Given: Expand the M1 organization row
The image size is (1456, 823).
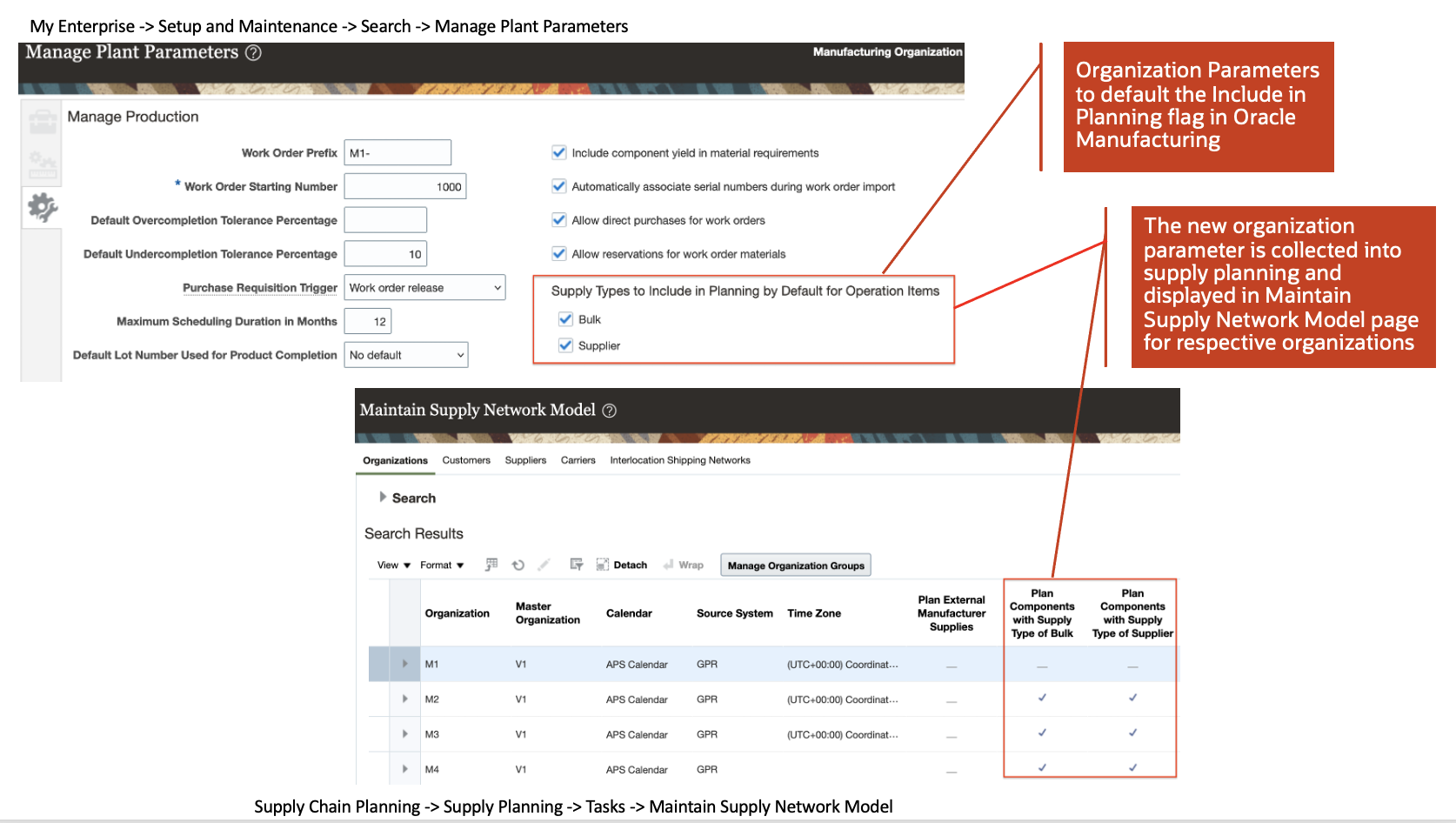Looking at the screenshot, I should [405, 664].
